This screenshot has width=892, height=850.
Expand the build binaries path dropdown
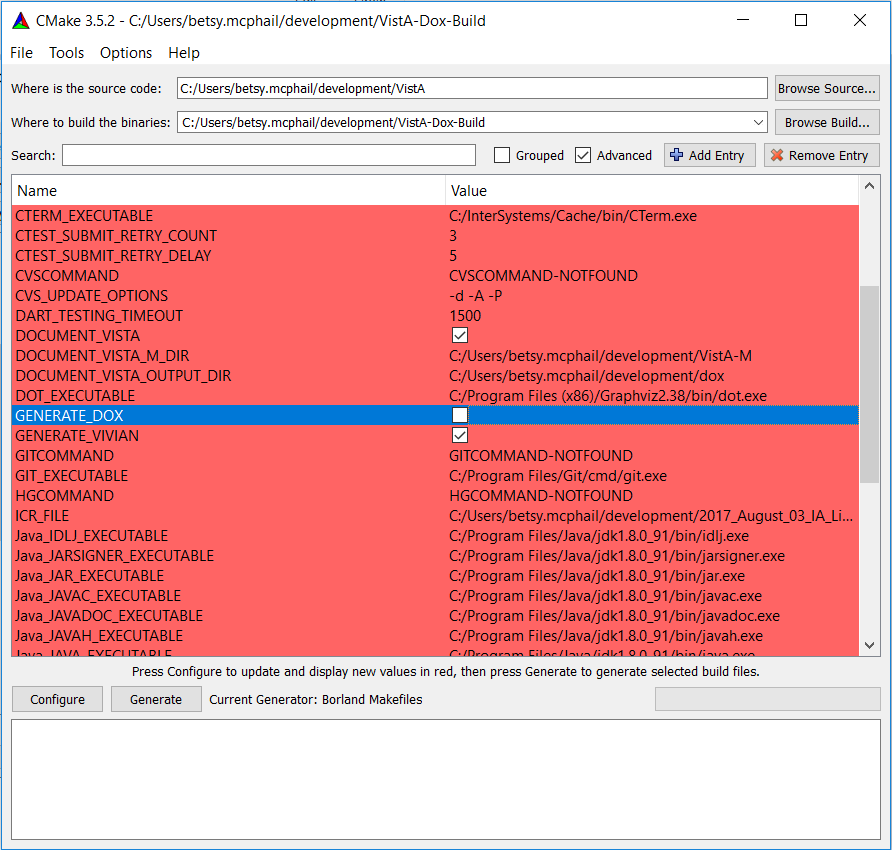[x=758, y=122]
